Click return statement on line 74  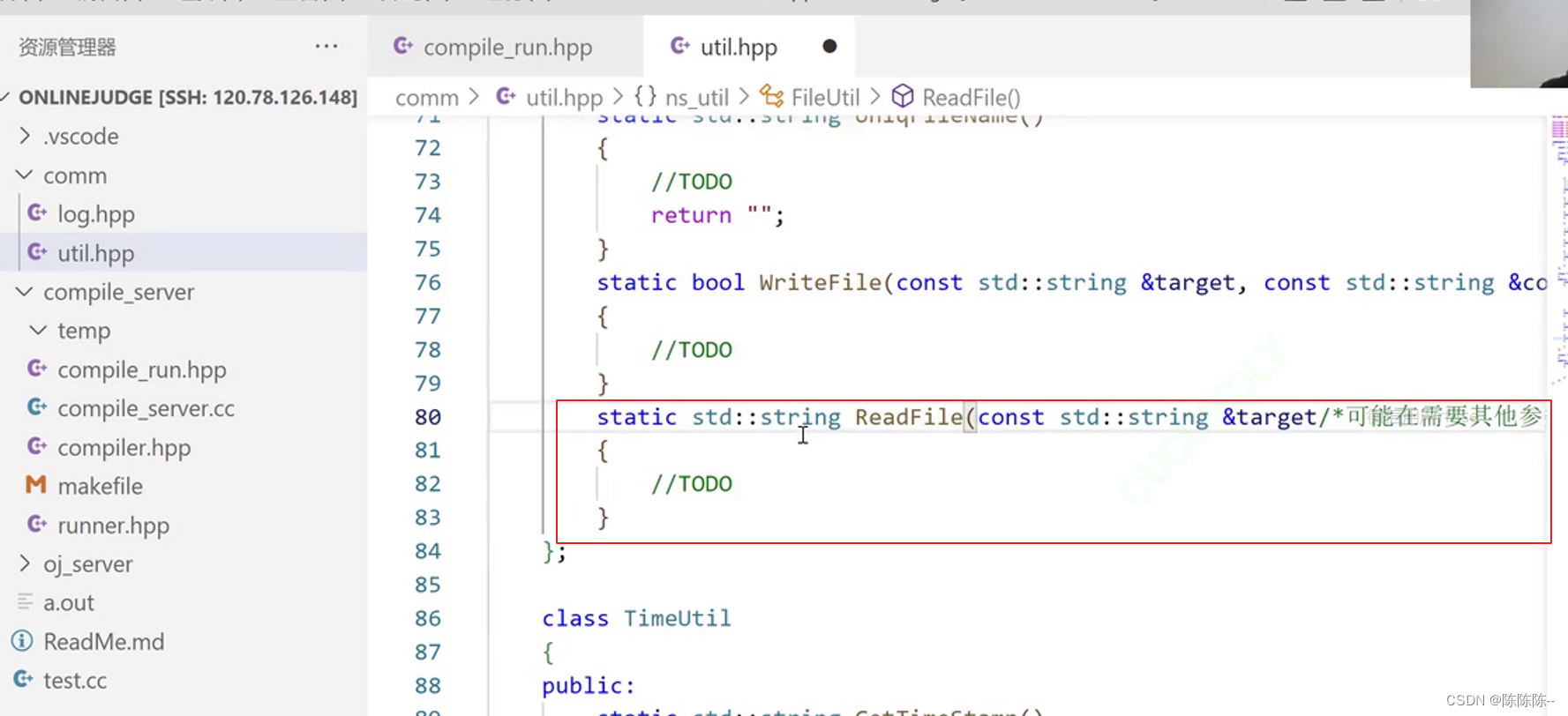(717, 215)
